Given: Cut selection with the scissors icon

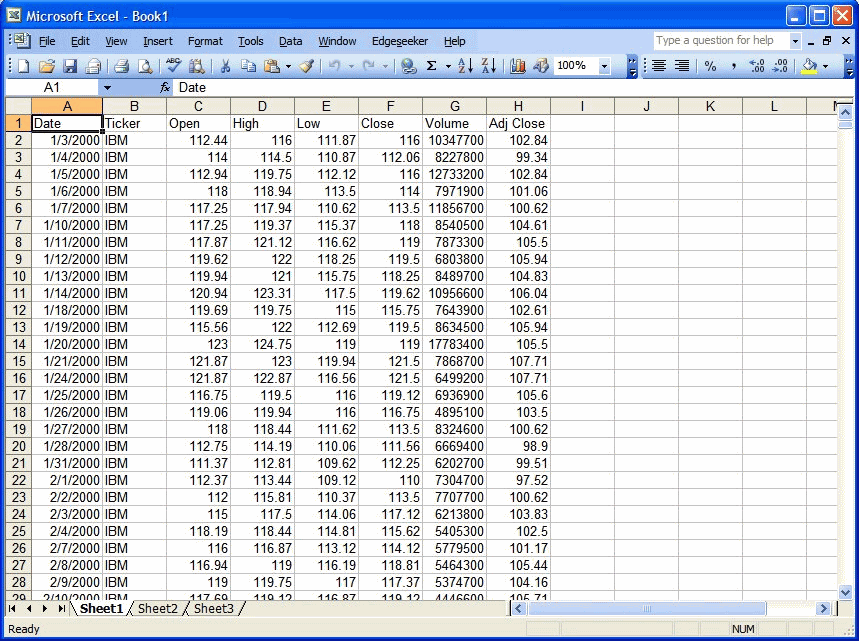Looking at the screenshot, I should 225,66.
